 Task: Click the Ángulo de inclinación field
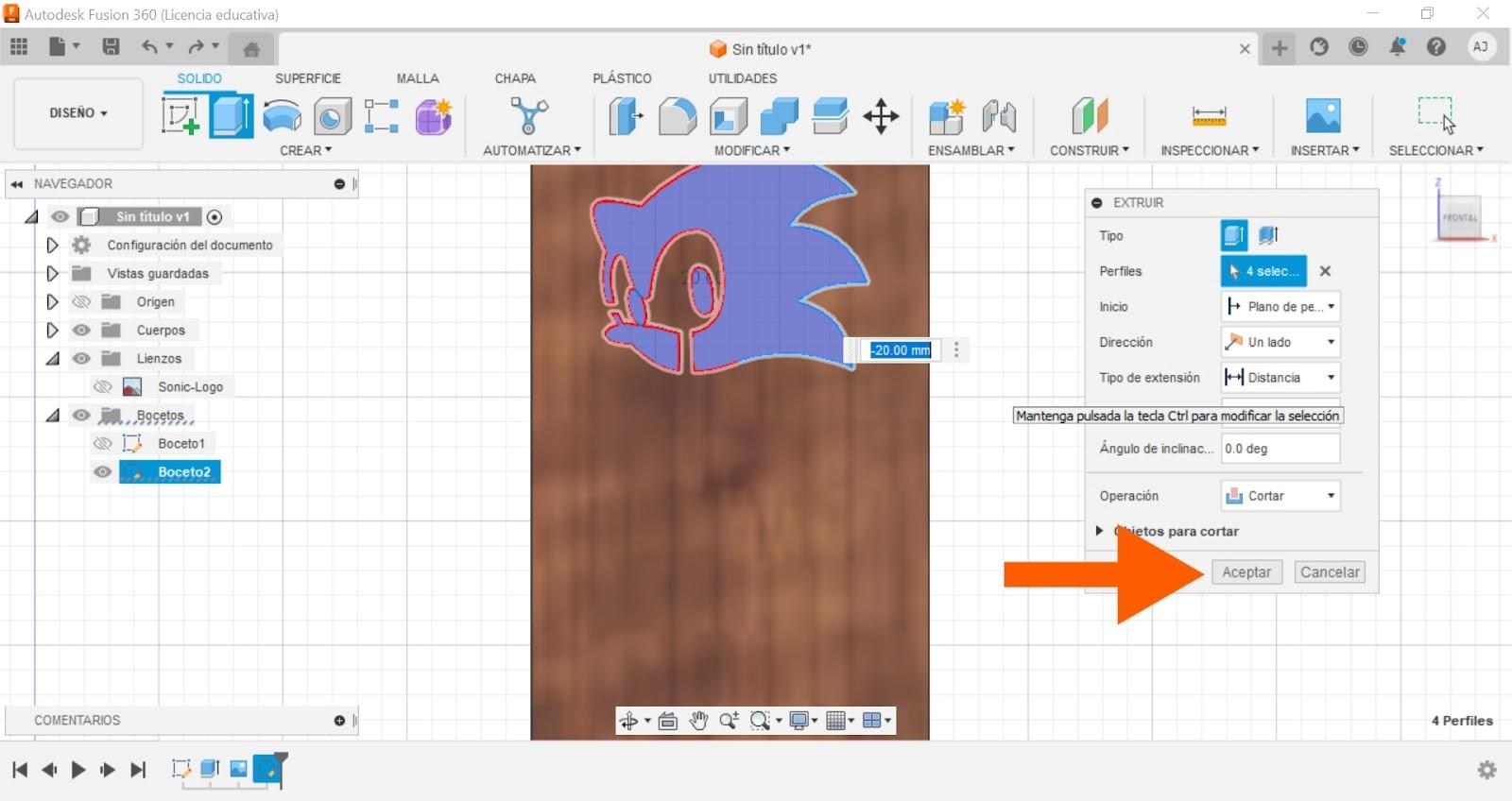pyautogui.click(x=1280, y=449)
